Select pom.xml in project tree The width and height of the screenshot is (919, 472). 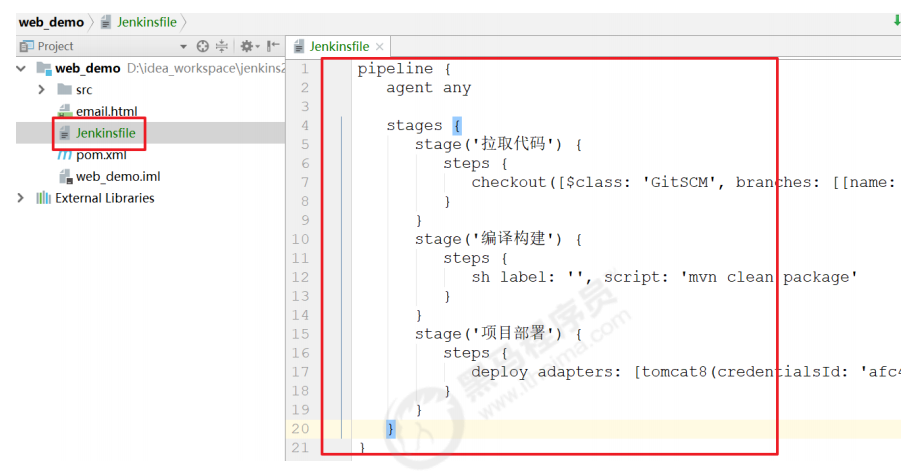101,155
